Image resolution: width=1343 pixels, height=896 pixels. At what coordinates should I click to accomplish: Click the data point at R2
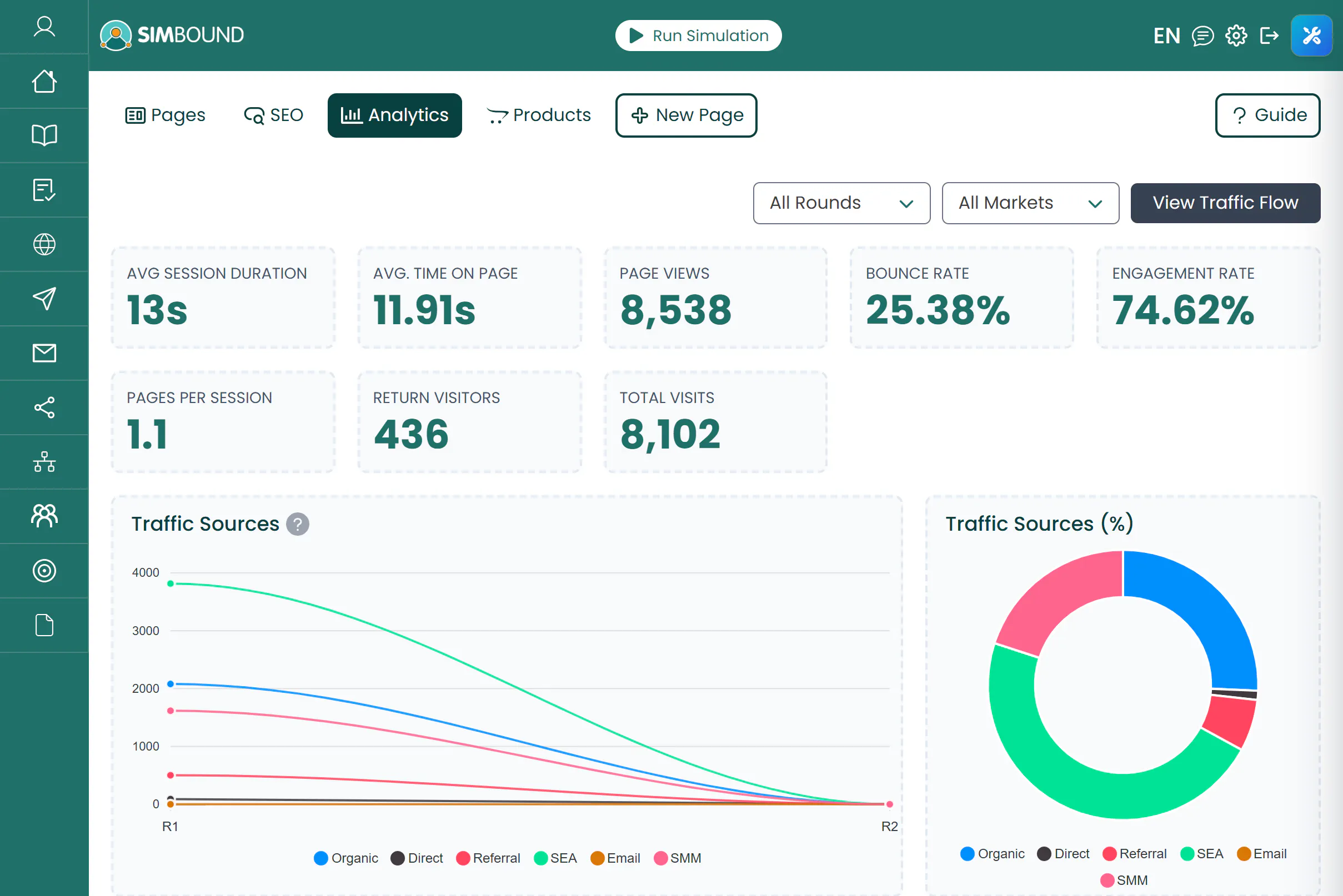[x=890, y=804]
